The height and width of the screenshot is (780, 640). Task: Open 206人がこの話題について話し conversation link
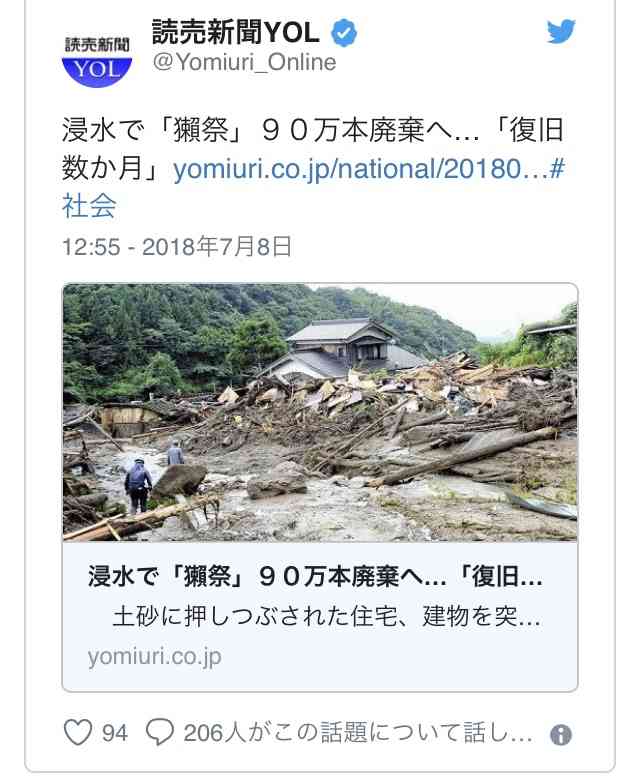pyautogui.click(x=358, y=733)
